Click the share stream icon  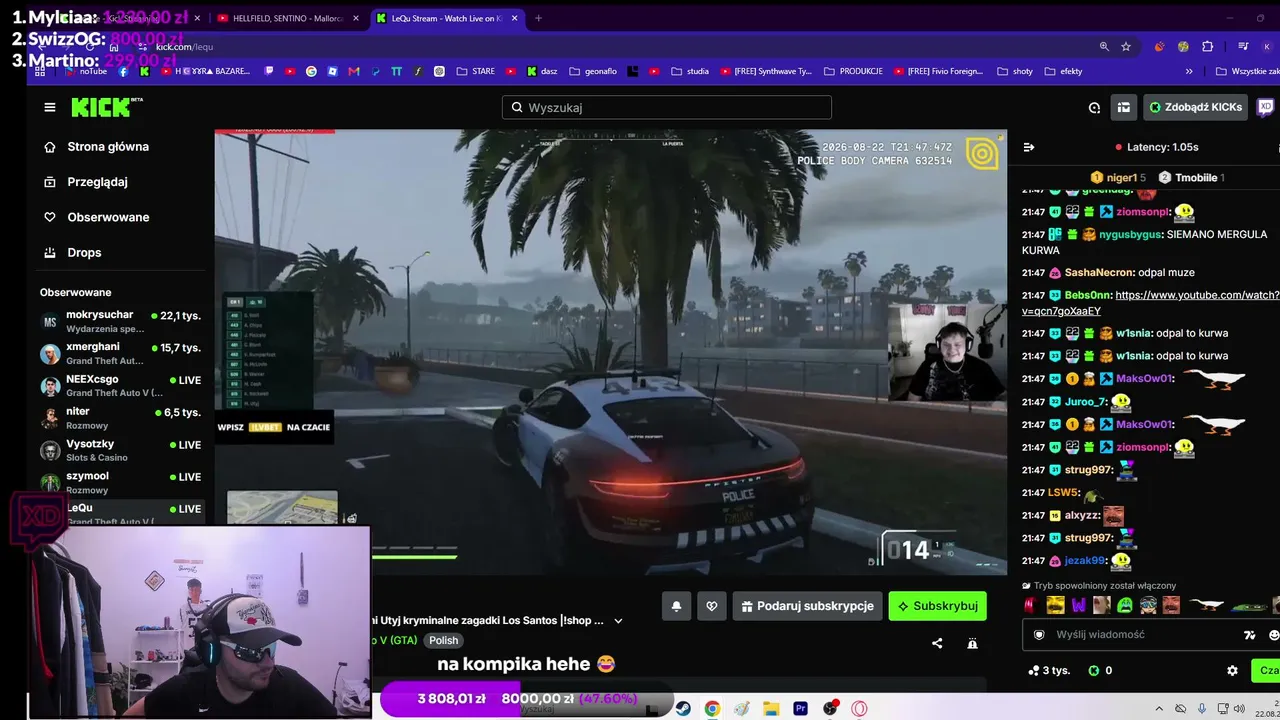tap(937, 644)
